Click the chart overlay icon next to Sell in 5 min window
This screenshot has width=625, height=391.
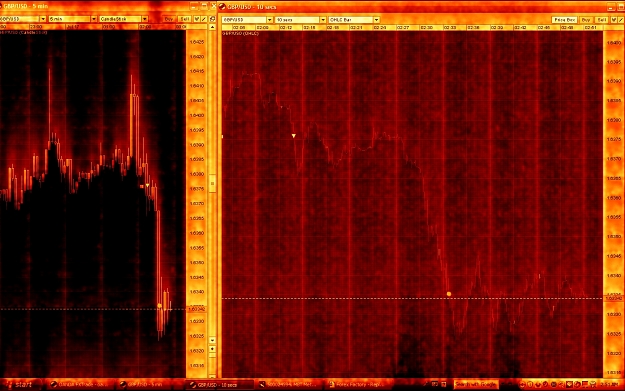(x=197, y=19)
